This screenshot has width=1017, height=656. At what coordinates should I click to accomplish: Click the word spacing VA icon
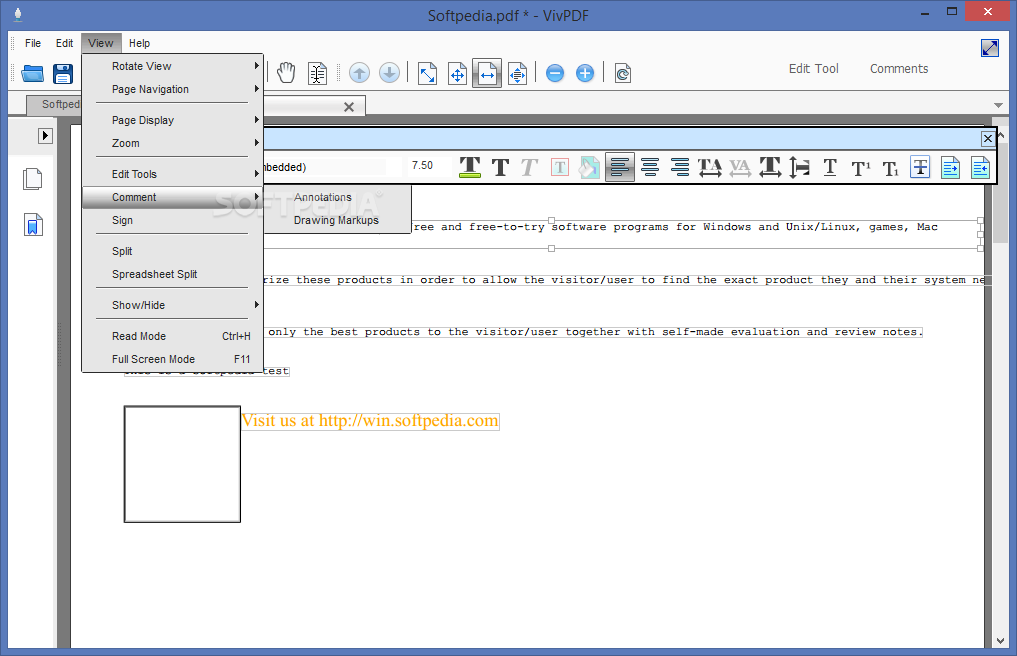(x=739, y=167)
